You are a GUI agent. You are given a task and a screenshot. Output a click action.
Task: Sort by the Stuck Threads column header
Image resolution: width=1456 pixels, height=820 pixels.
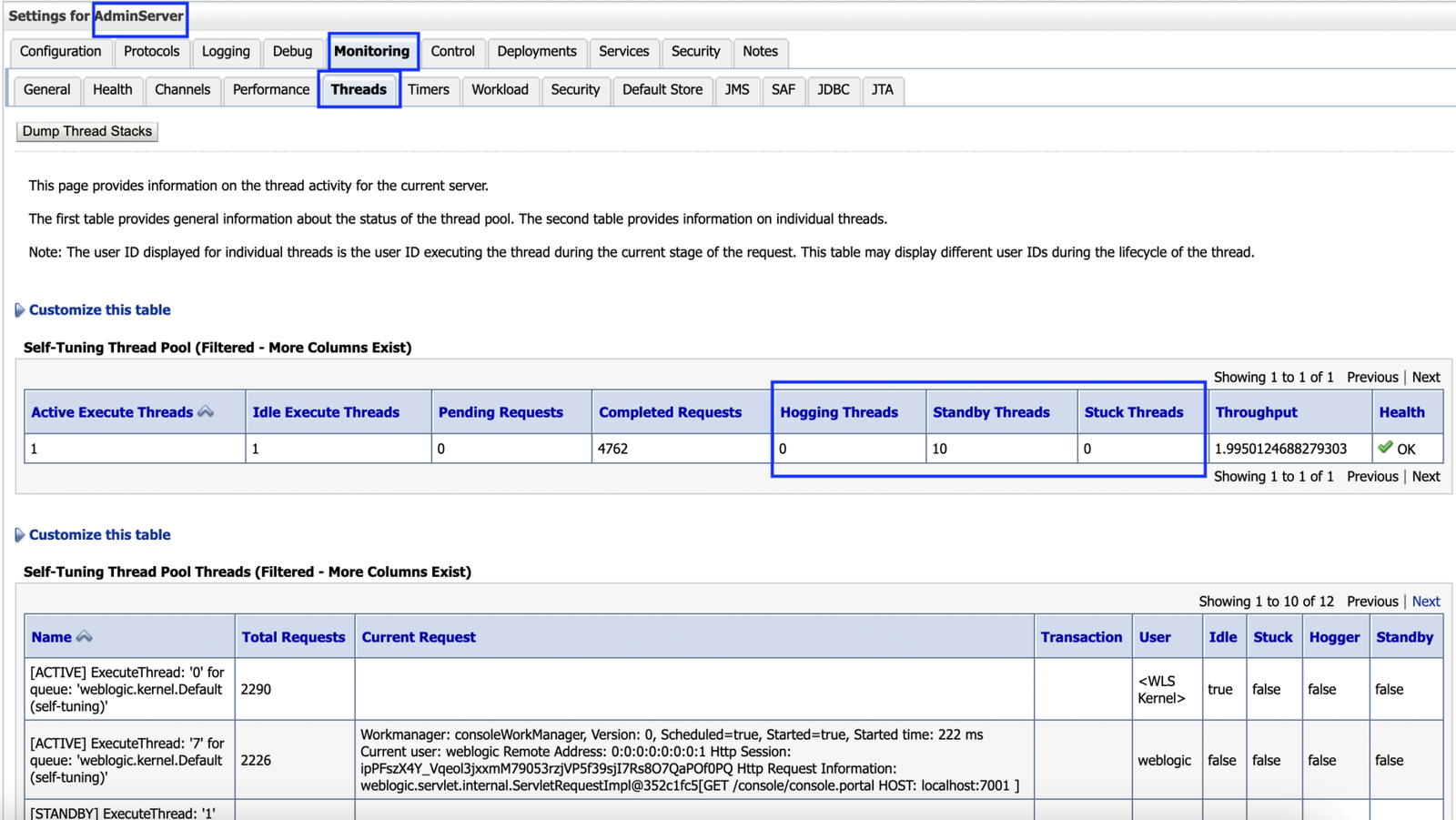pos(1132,411)
